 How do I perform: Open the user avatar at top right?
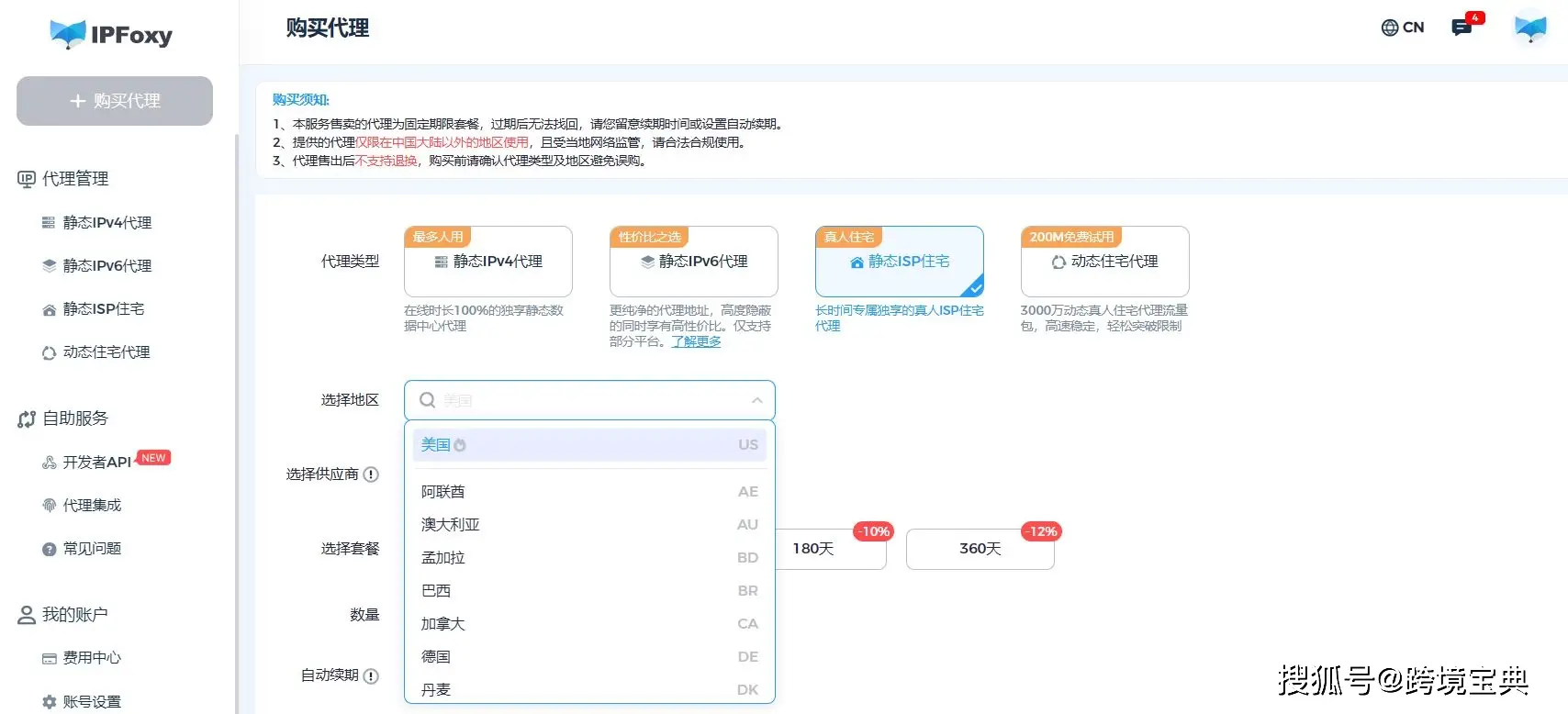(x=1529, y=28)
